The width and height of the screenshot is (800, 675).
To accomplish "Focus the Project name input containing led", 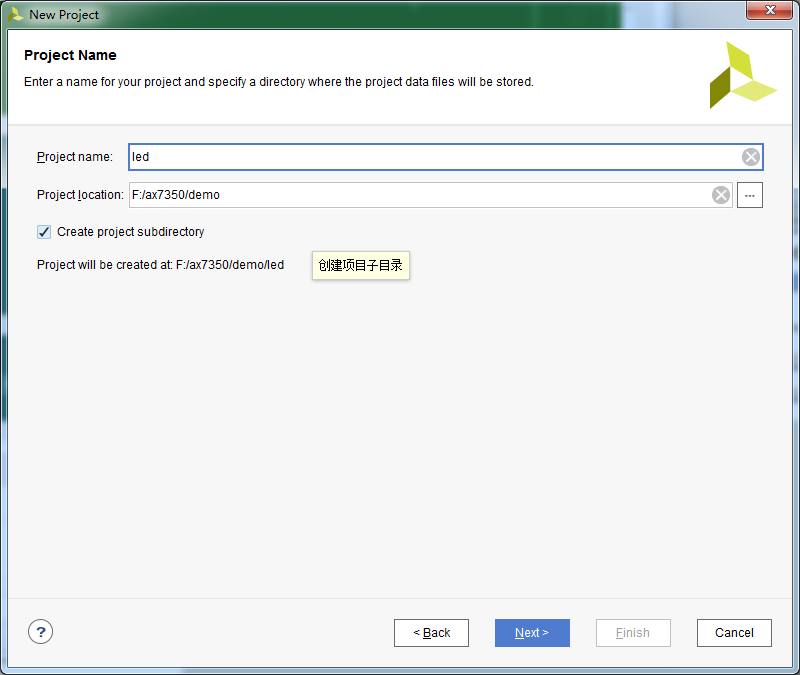I will (445, 157).
